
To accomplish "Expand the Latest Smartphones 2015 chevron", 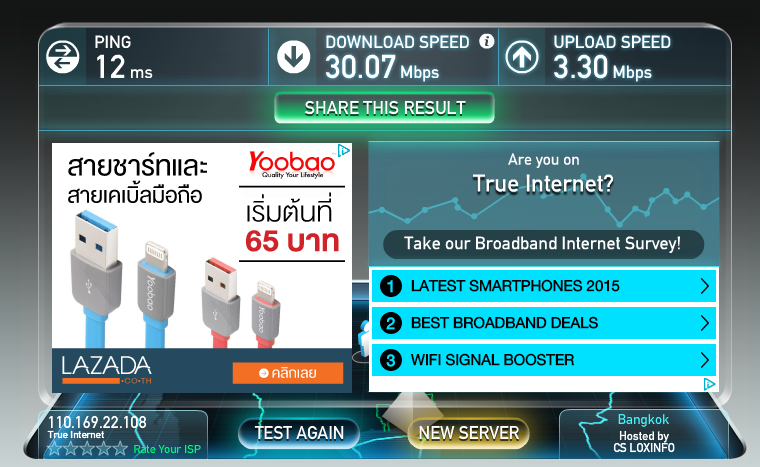I will tap(705, 286).
